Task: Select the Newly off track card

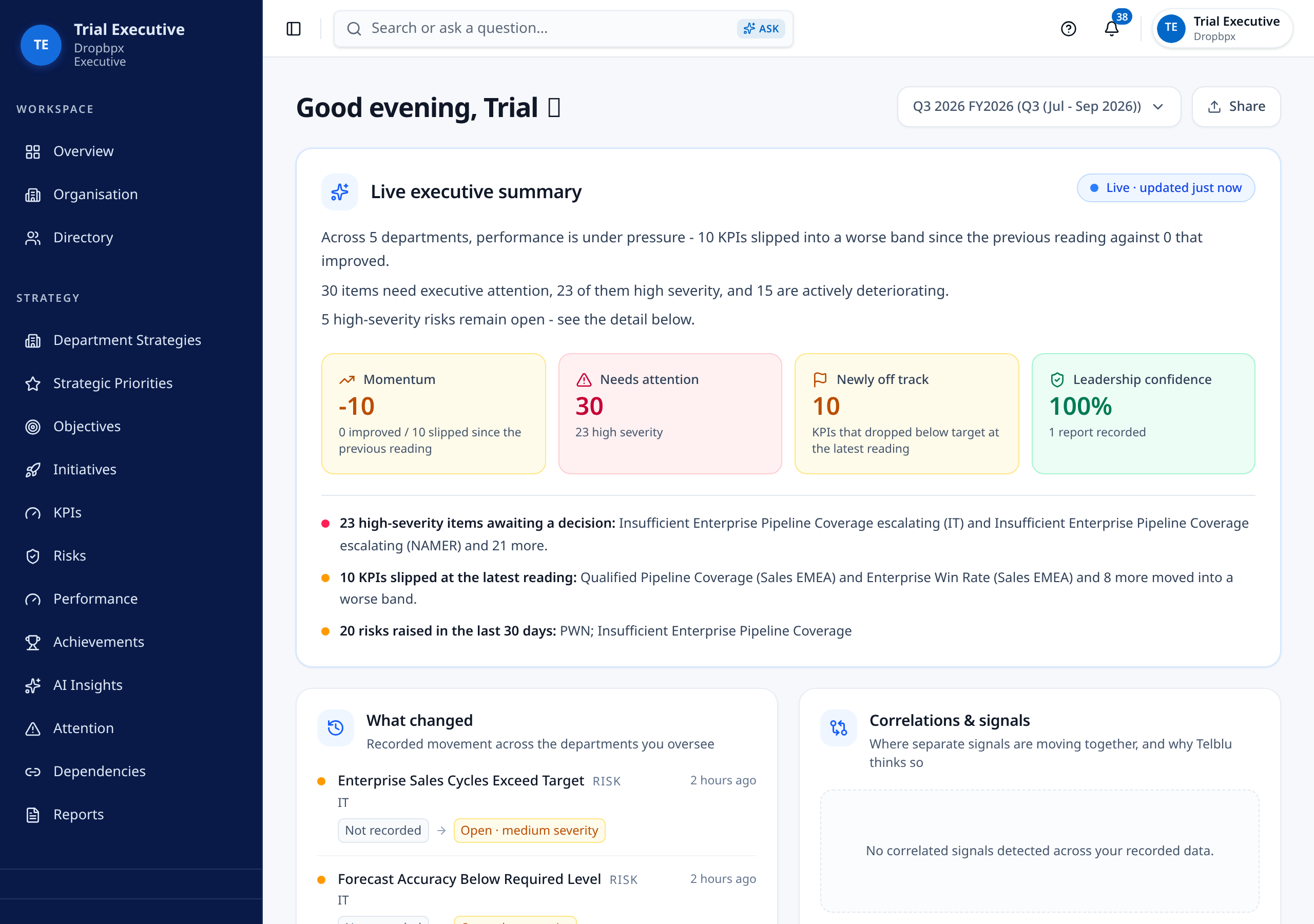Action: tap(906, 414)
